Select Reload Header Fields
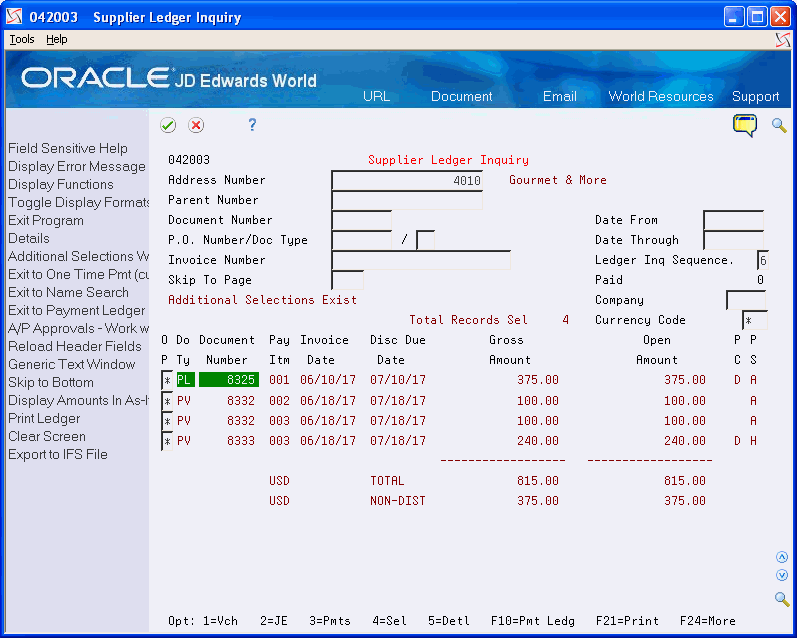The height and width of the screenshot is (638, 797). click(x=75, y=346)
